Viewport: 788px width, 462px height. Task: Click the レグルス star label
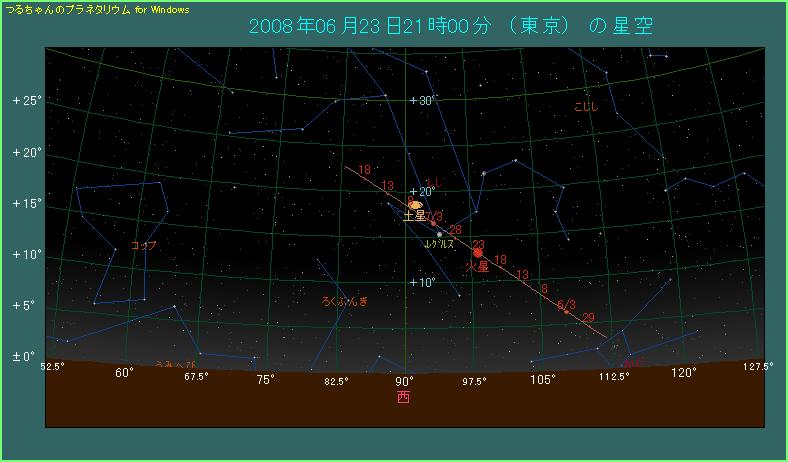pyautogui.click(x=440, y=244)
